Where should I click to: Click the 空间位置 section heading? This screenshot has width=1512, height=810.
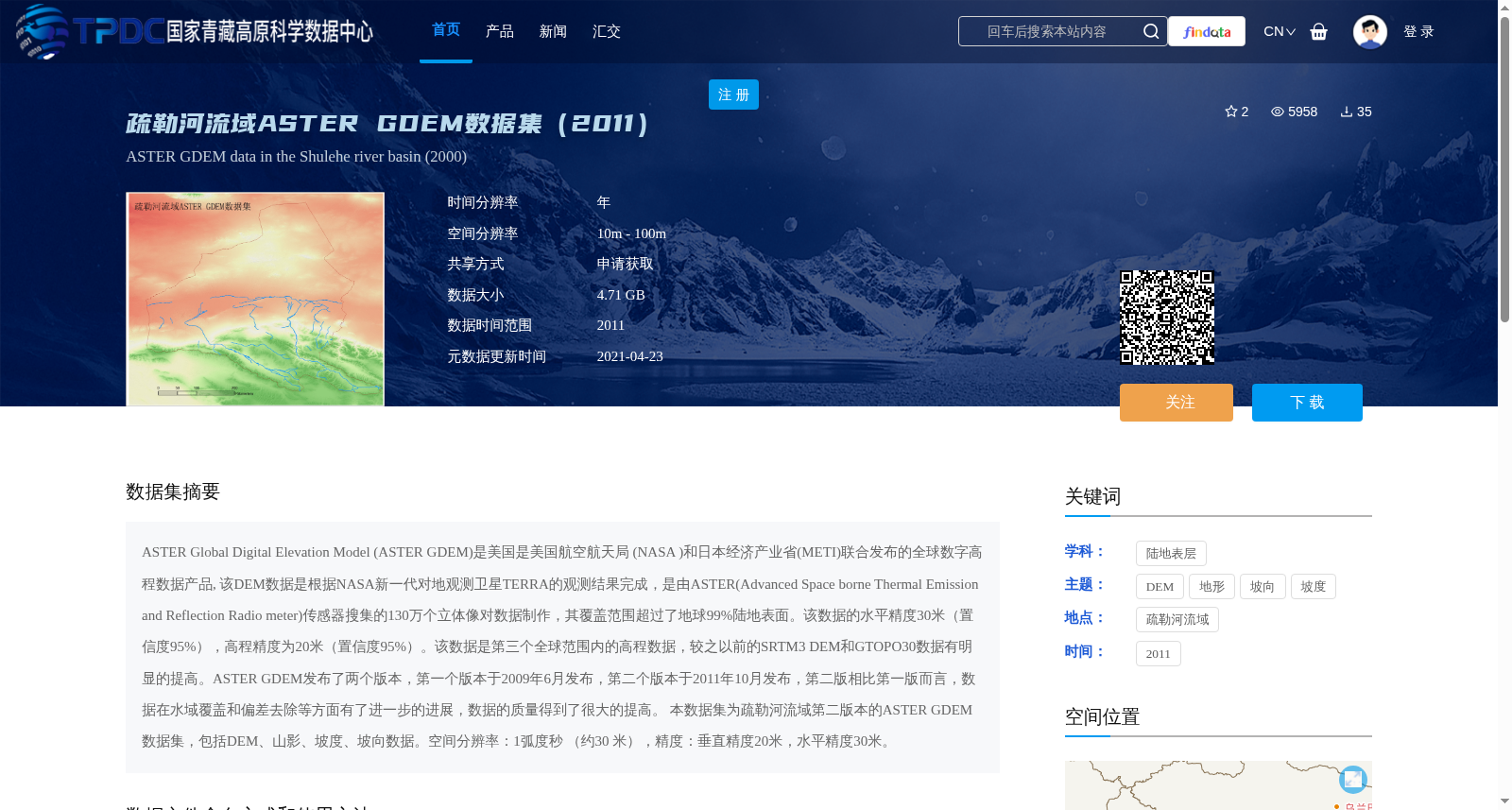pos(1102,716)
